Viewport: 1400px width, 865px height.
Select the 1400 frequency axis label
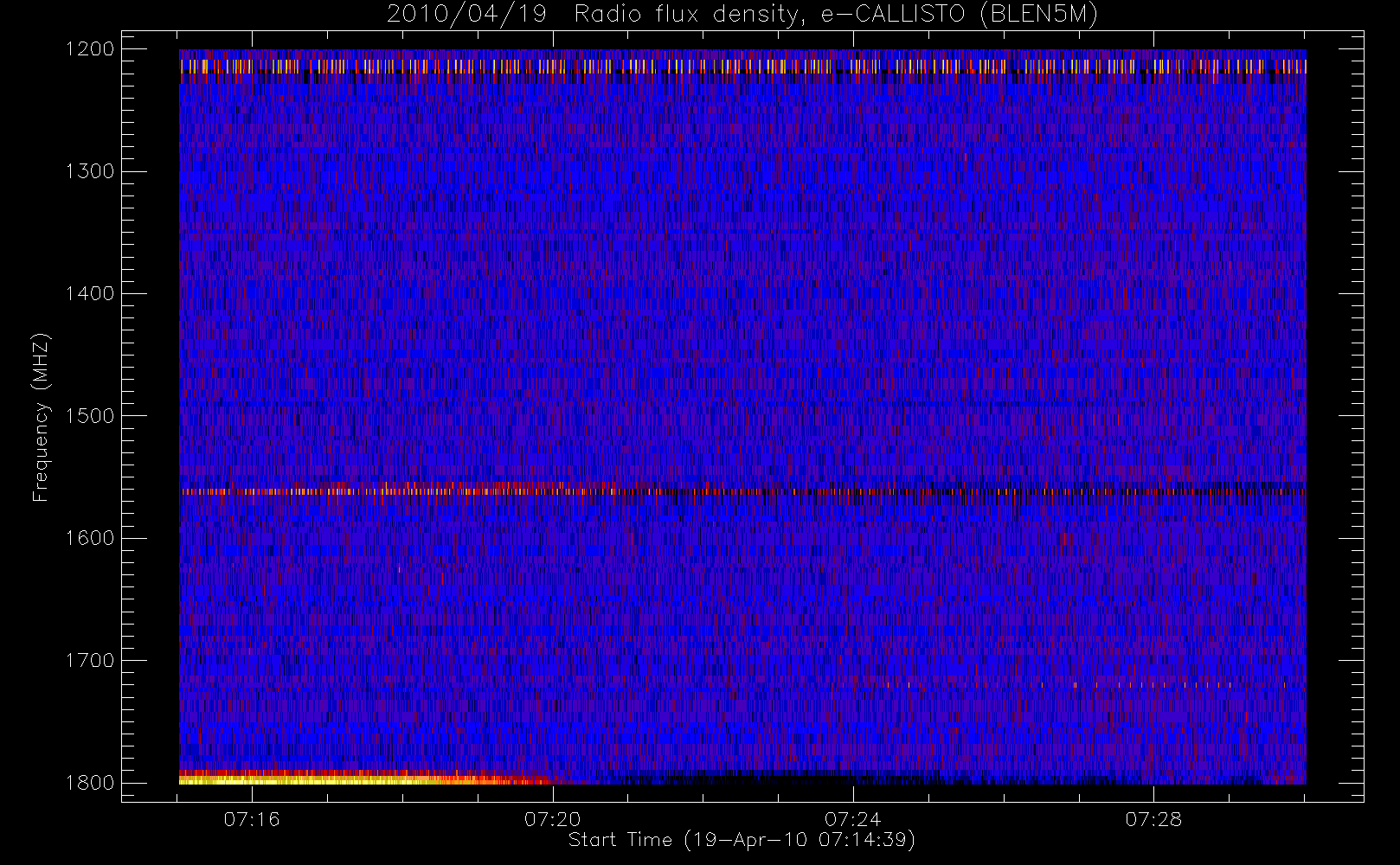[90, 293]
